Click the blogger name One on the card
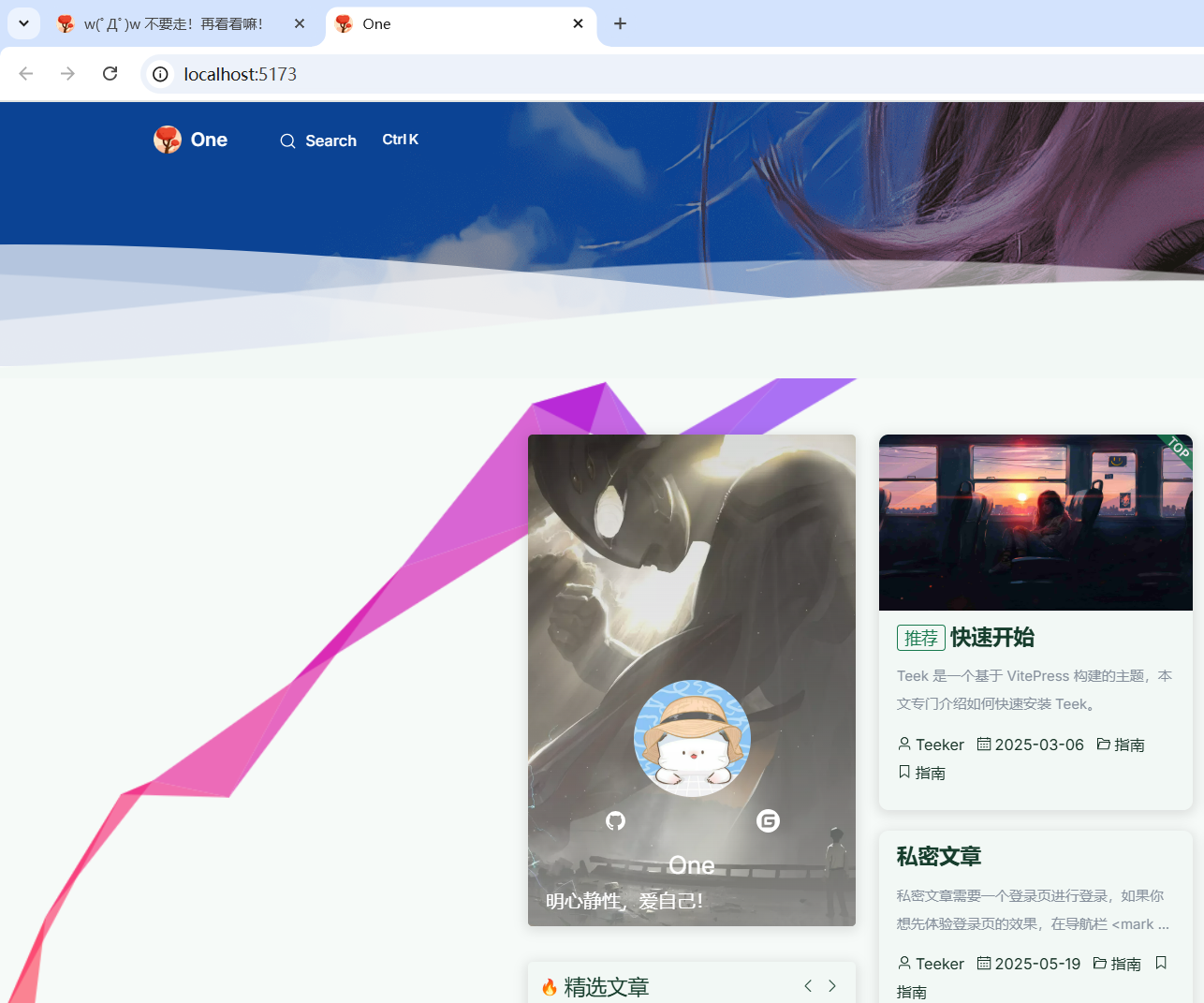Image resolution: width=1204 pixels, height=1003 pixels. coord(692,865)
